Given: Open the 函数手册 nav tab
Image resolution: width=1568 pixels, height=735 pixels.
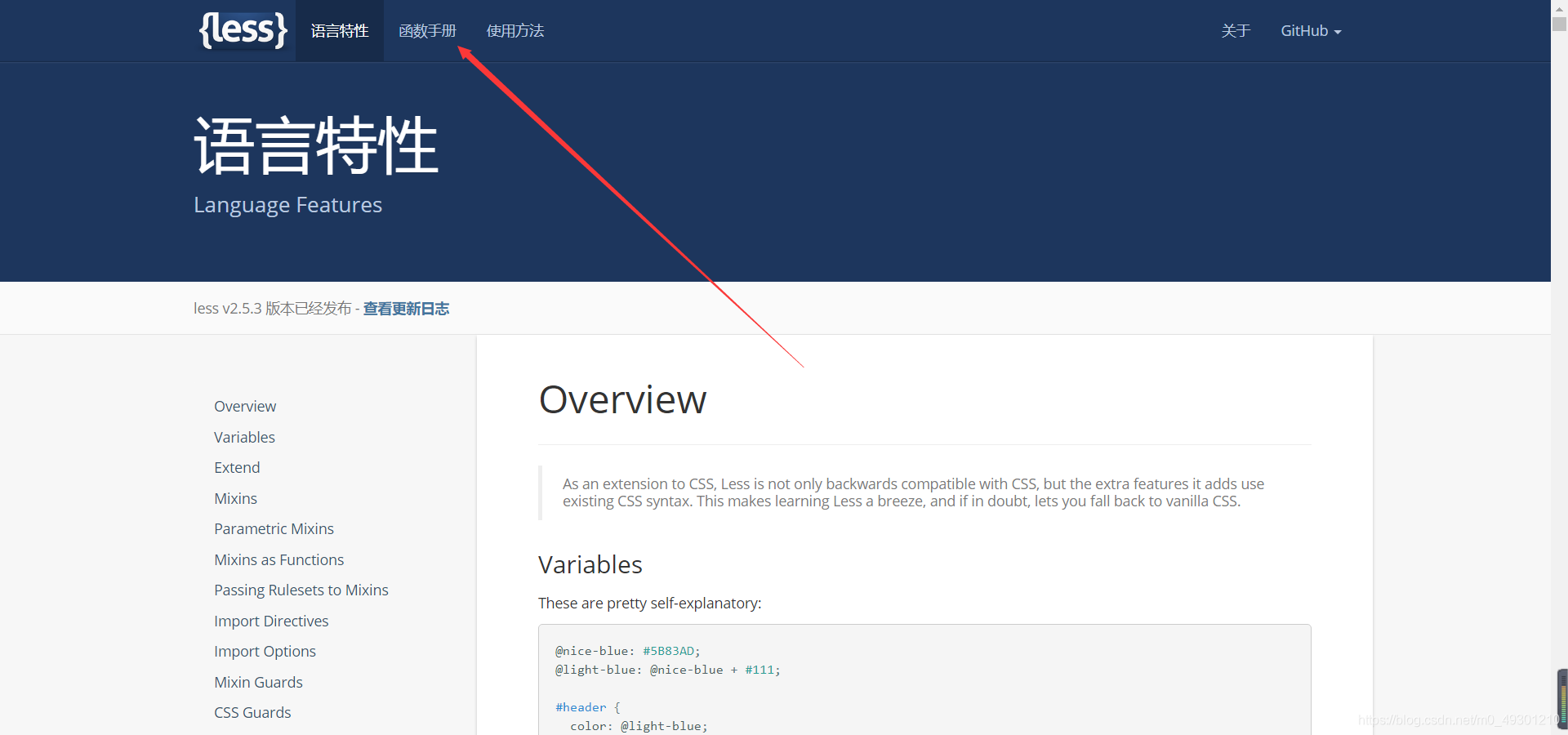Looking at the screenshot, I should pyautogui.click(x=427, y=31).
